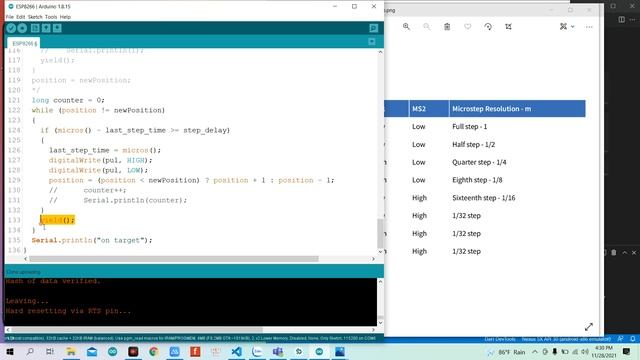Viewport: 640px width, 360px height.
Task: Click the 'Sixteenth step - 1/16' table cell
Action: (x=484, y=198)
